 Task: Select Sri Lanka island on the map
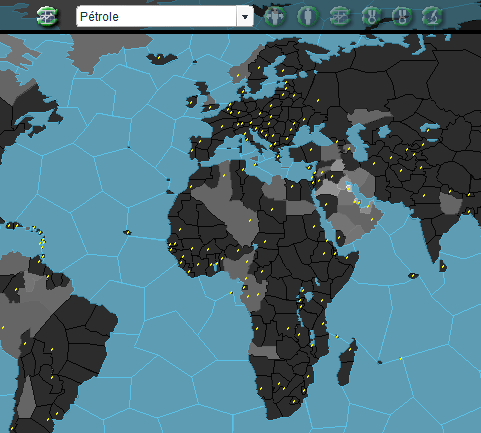pos(443,266)
